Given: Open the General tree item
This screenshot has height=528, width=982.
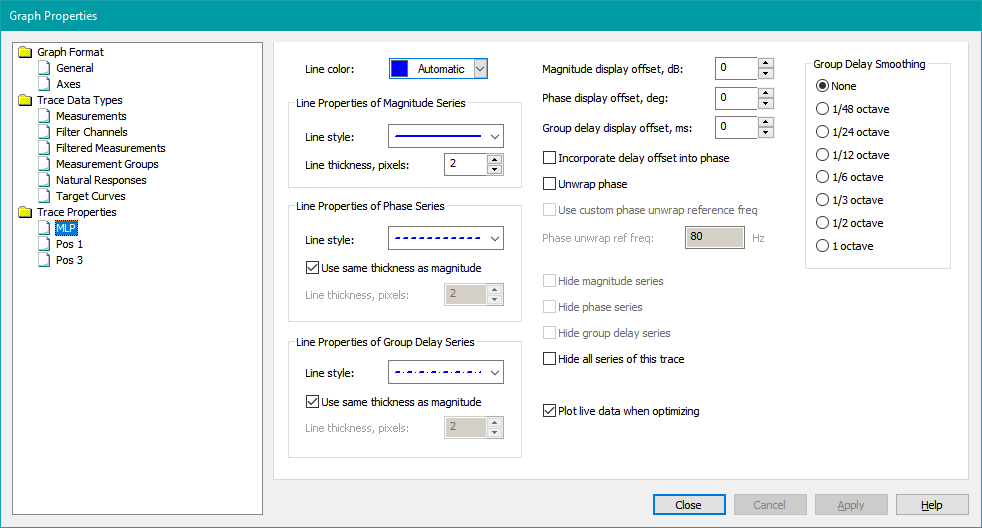Looking at the screenshot, I should tap(75, 68).
